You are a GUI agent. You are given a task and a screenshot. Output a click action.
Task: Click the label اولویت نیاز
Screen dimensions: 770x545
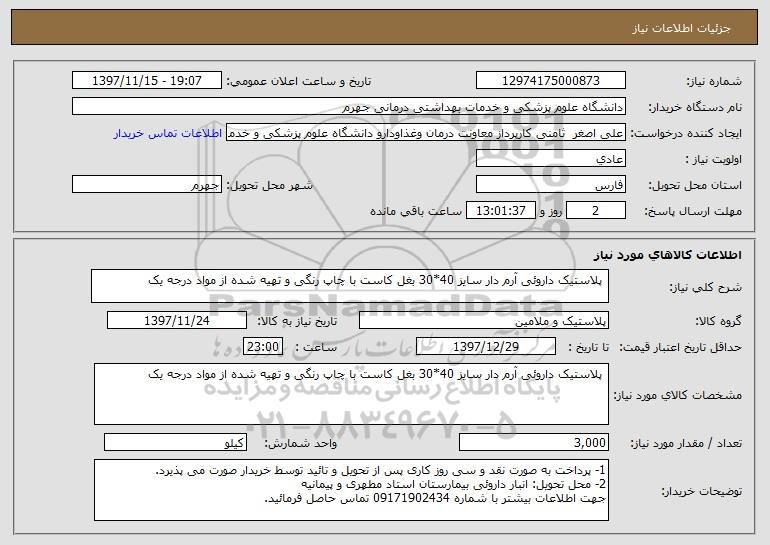[x=714, y=159]
